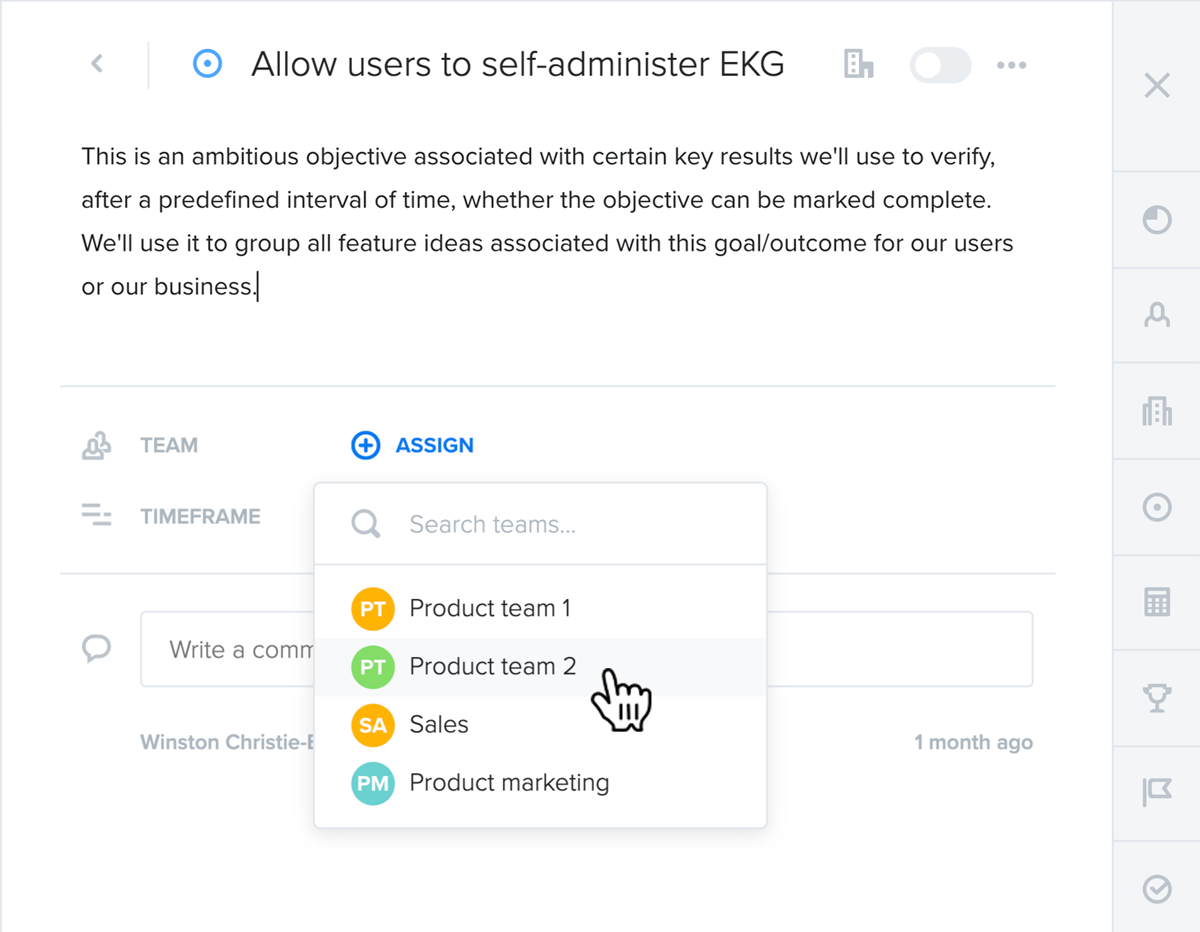The image size is (1200, 932).
Task: Click the objective target icon beside title
Action: point(207,65)
